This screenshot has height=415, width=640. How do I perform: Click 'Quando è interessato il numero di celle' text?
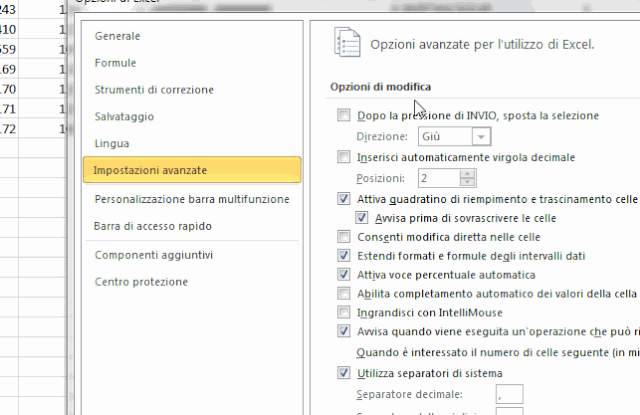[498, 353]
